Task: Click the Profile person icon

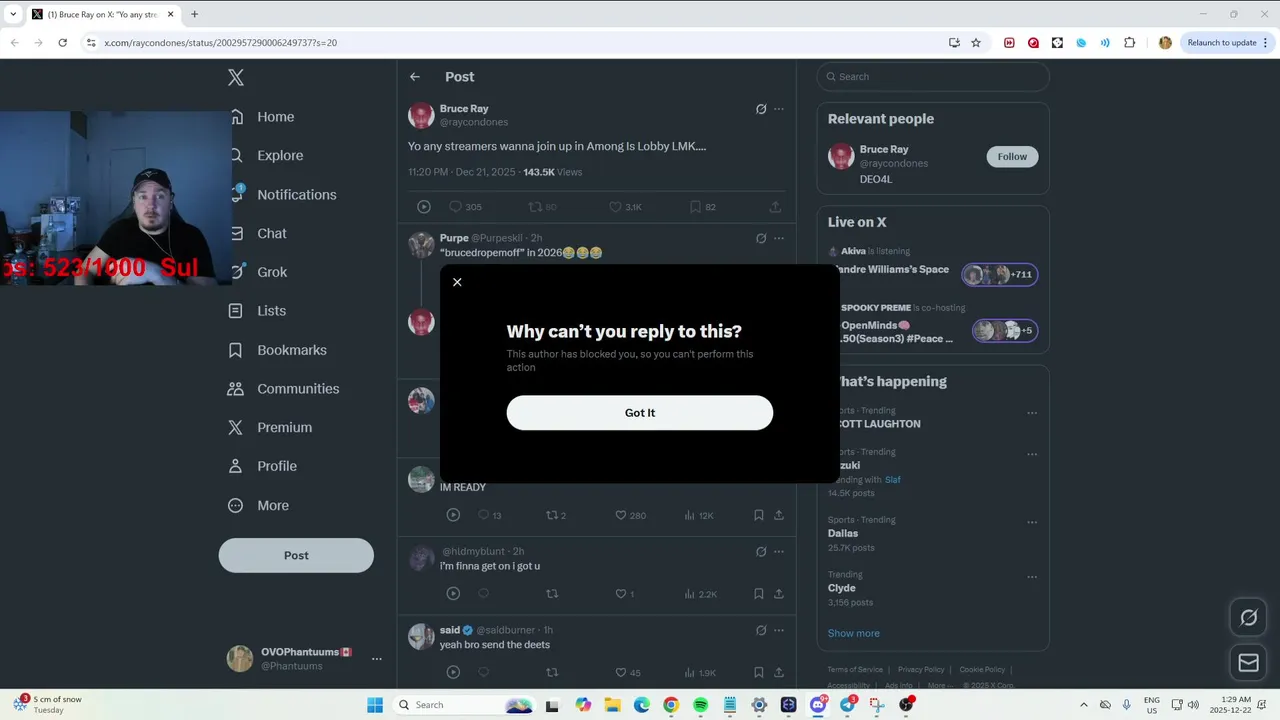Action: (x=236, y=466)
